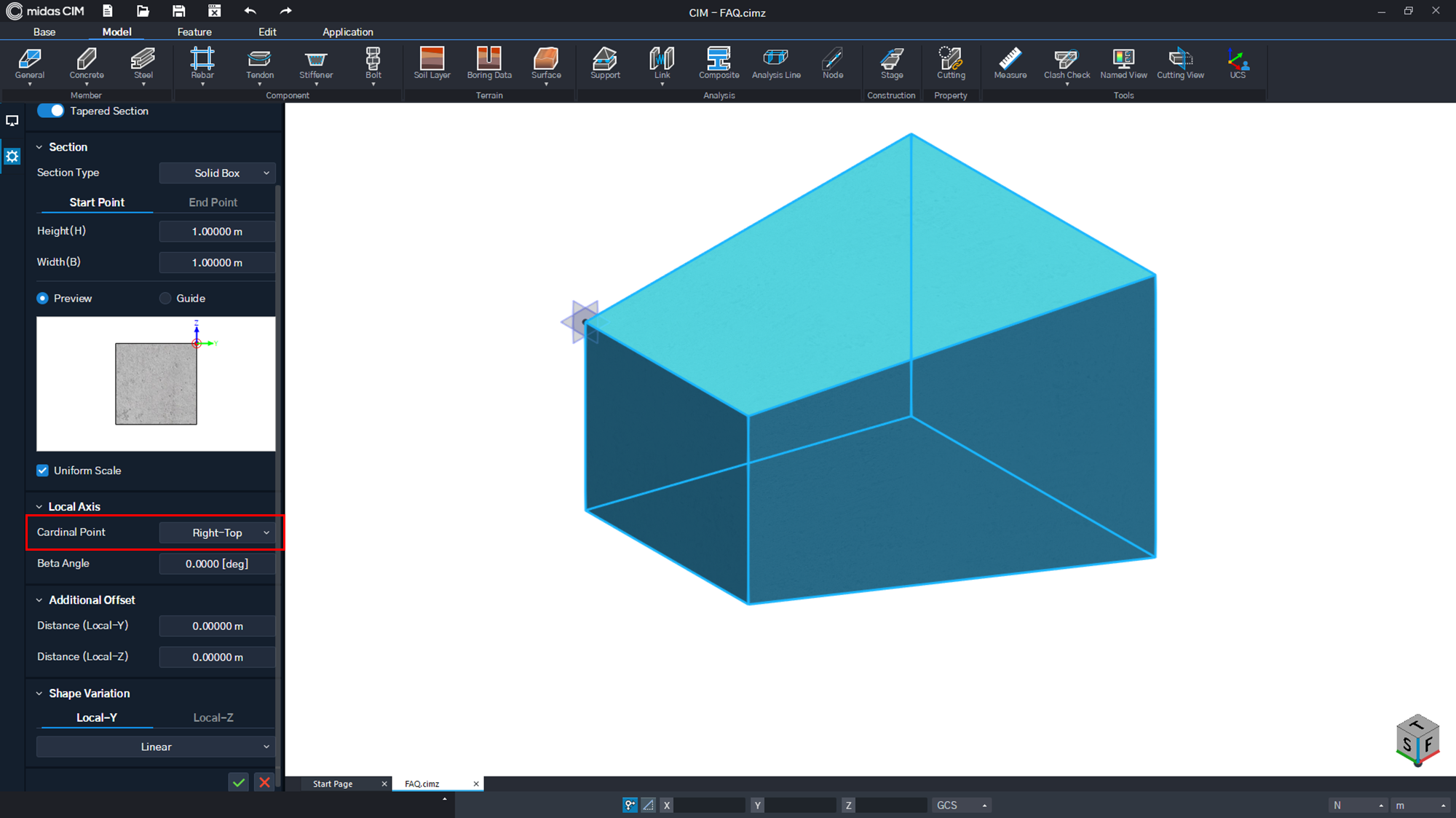This screenshot has height=818, width=1456.
Task: Click the Cutting property icon
Action: coord(951,63)
